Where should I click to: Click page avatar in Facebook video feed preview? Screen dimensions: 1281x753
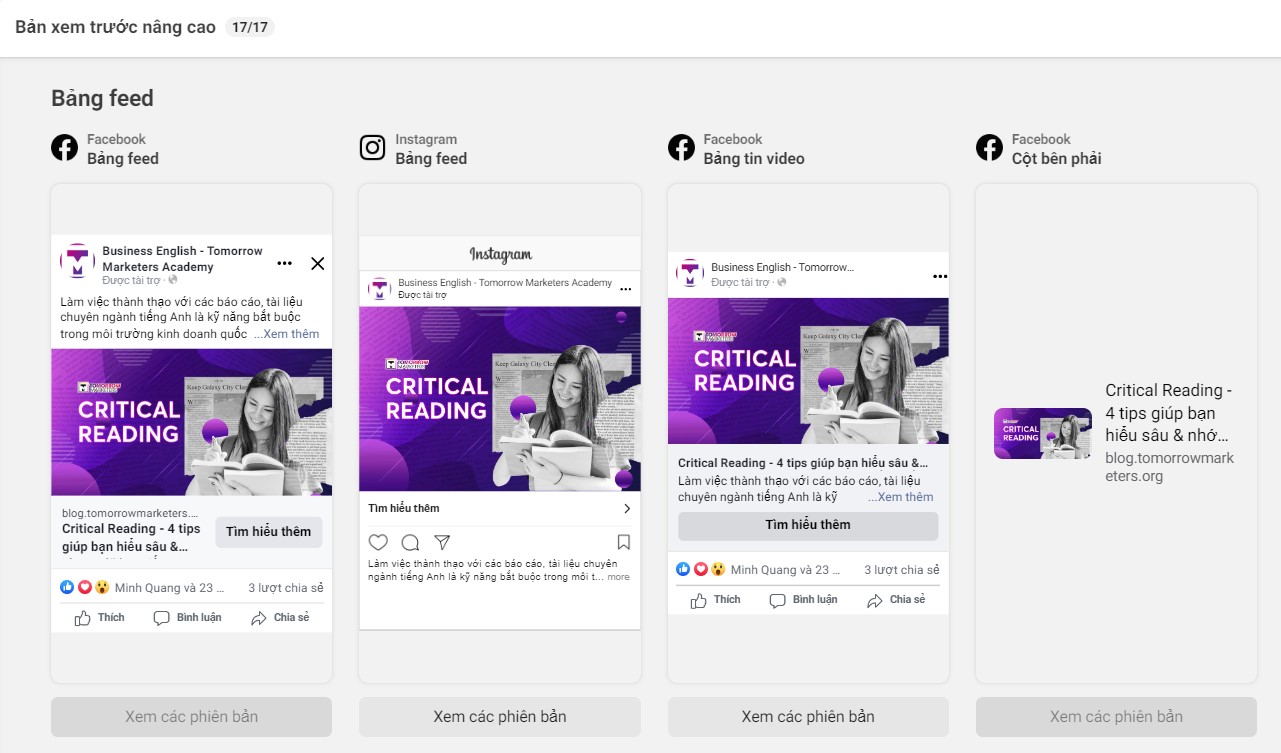coord(690,273)
